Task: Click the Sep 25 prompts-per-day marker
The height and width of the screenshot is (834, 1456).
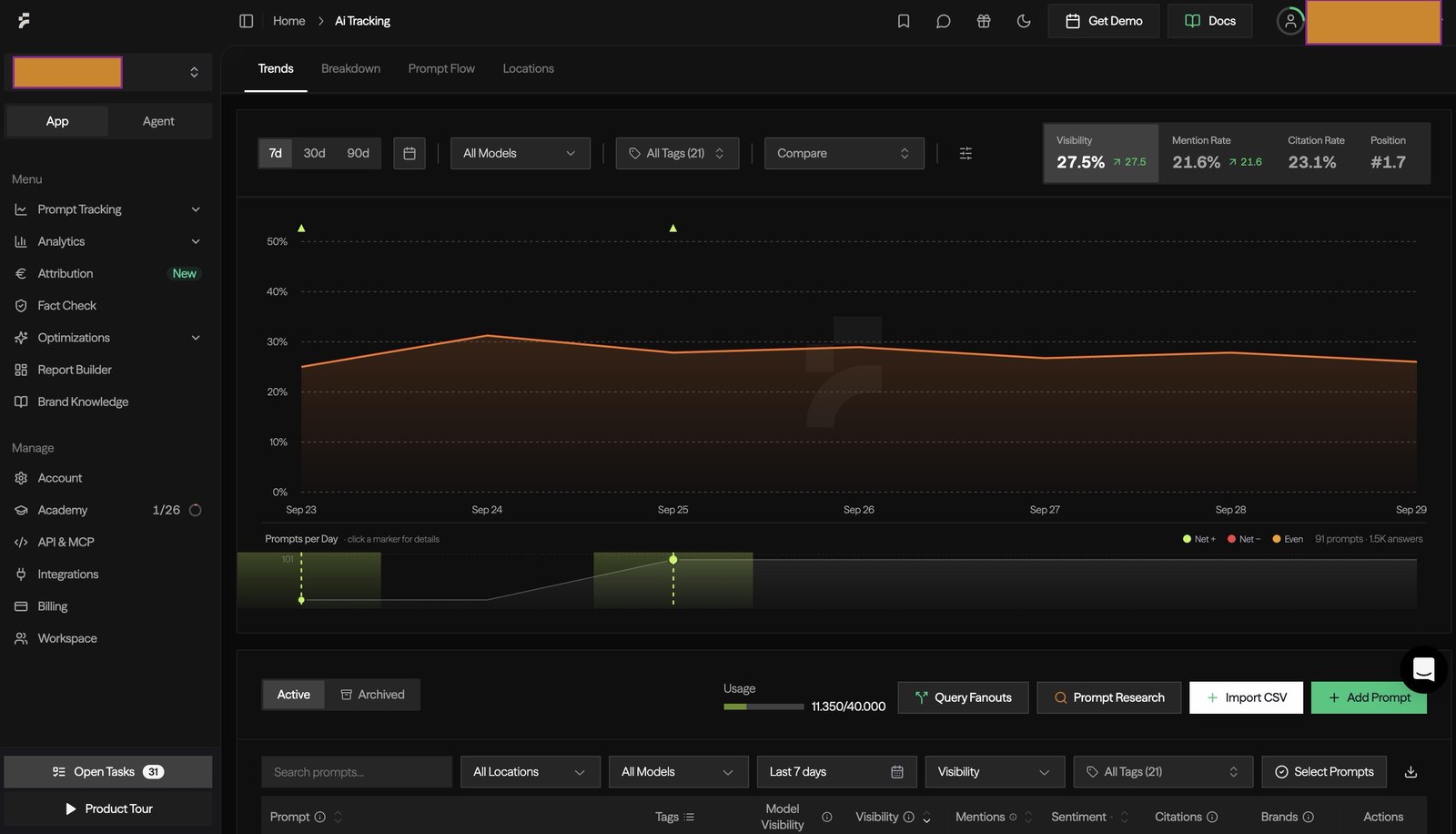Action: coord(673,560)
